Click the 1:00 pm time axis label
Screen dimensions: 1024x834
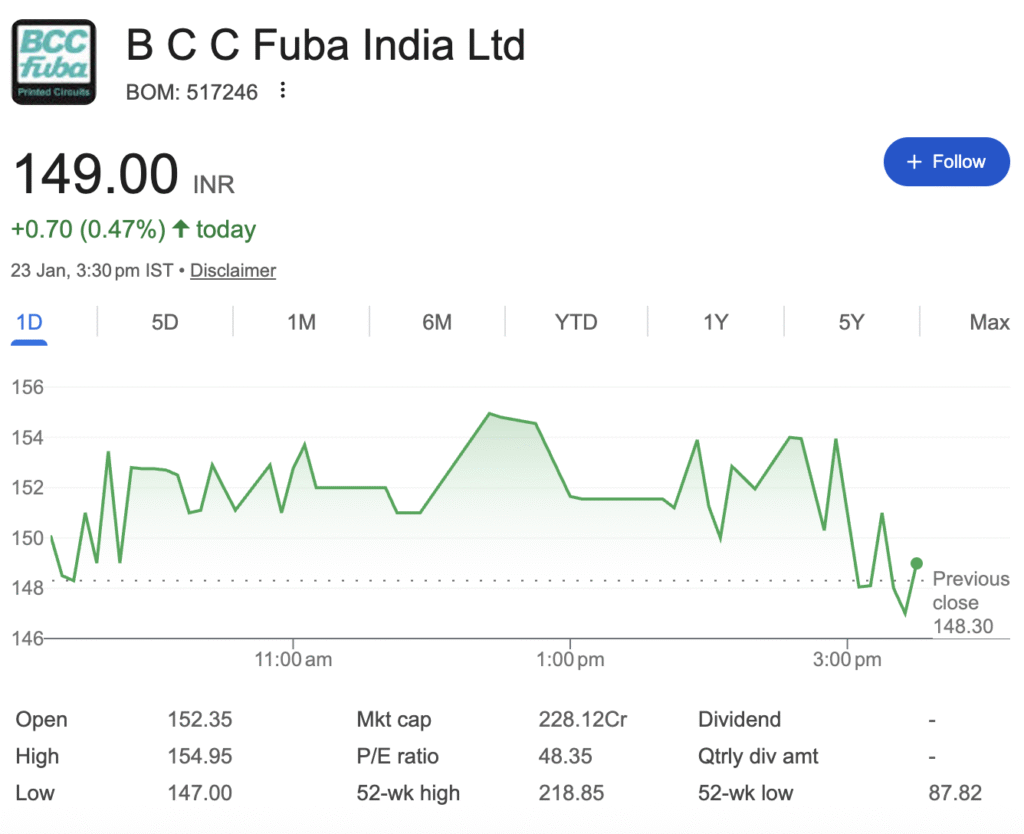pos(570,660)
